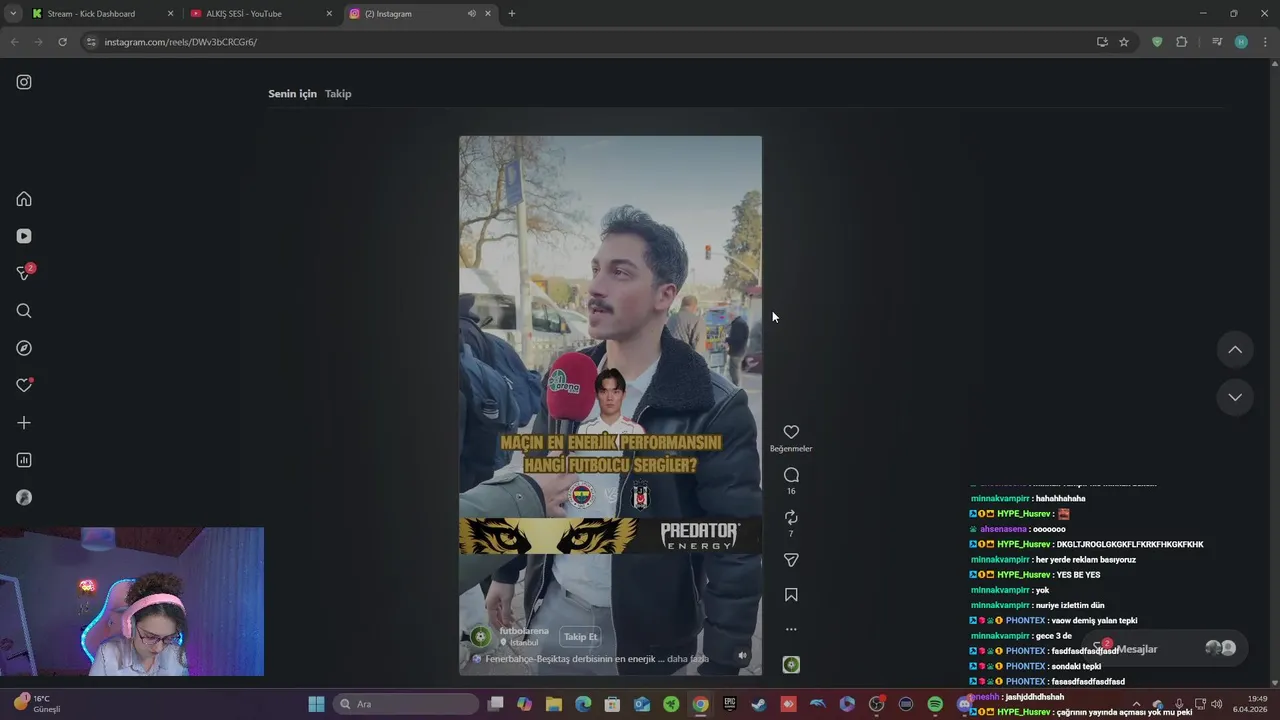Open the dashboard chart icon in sidebar

point(24,460)
